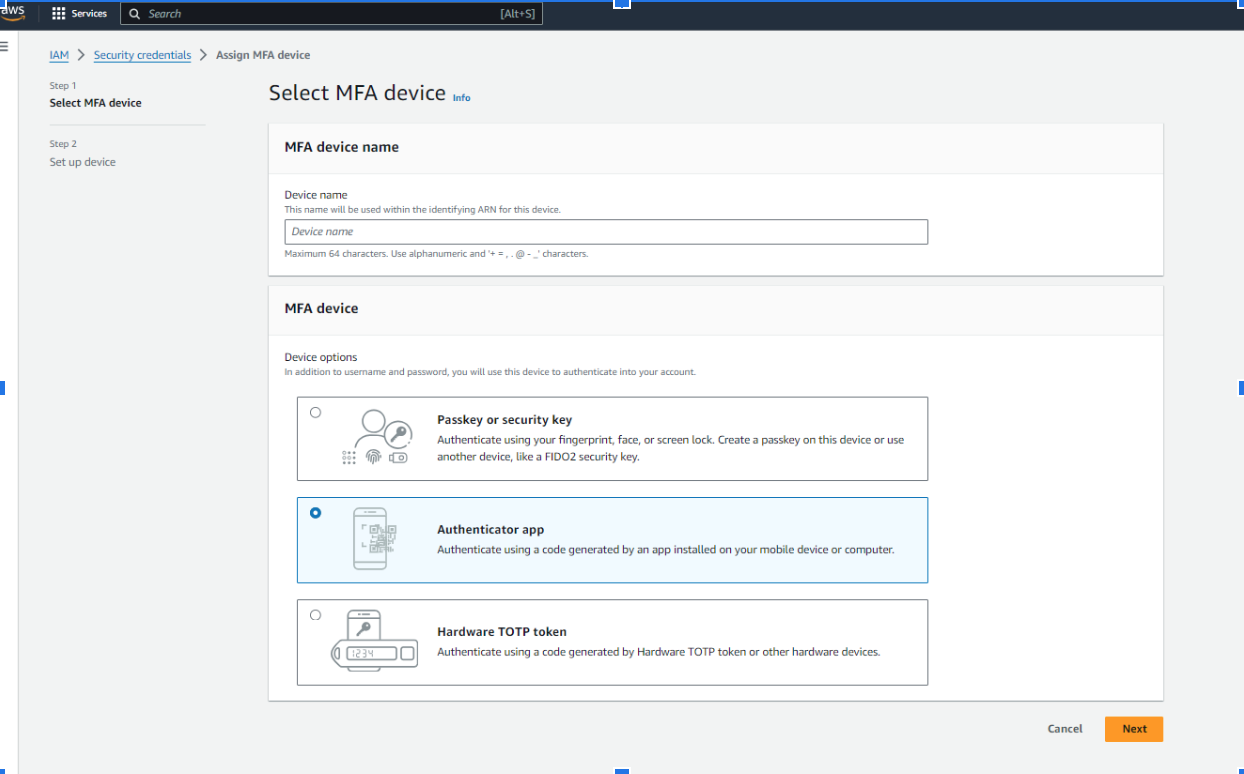Focus the top Search field
The height and width of the screenshot is (774, 1244).
[x=331, y=14]
